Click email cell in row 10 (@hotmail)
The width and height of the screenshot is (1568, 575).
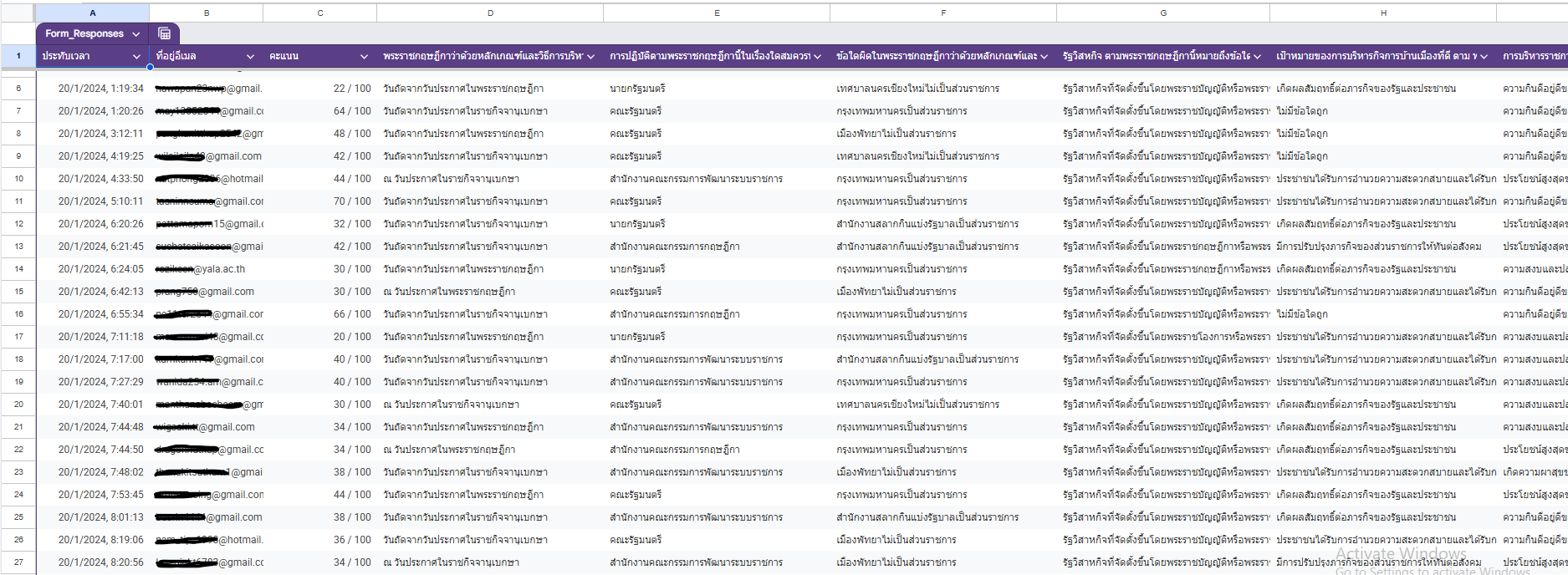point(207,178)
